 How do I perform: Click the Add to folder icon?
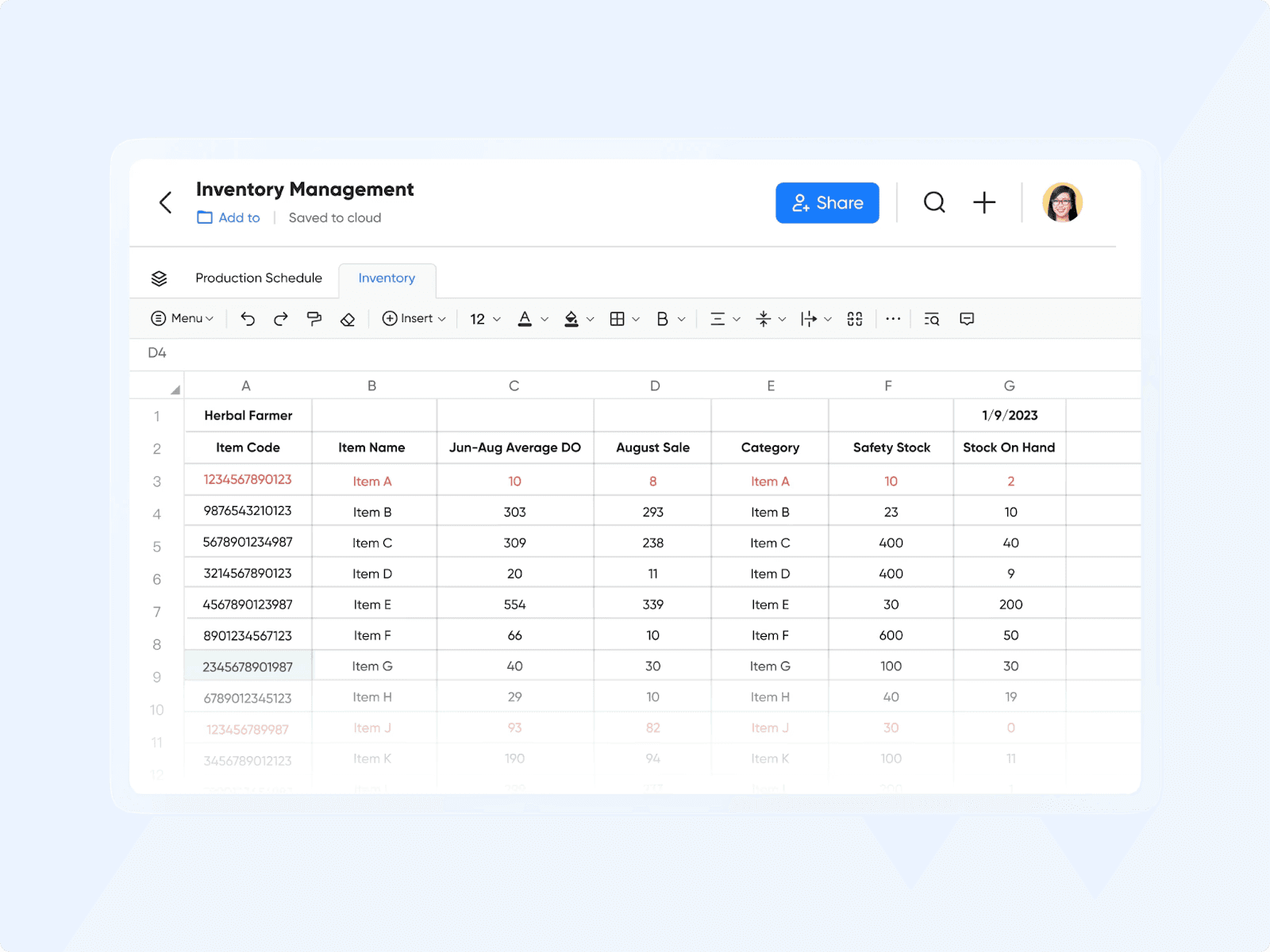click(205, 217)
